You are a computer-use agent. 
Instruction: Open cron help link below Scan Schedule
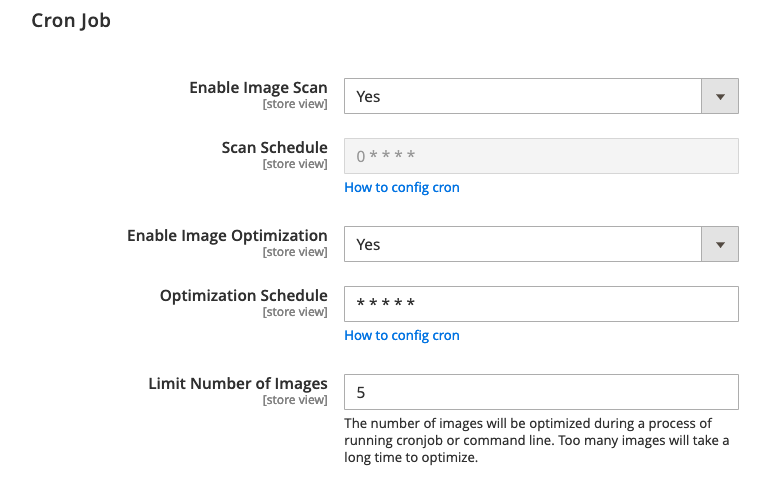402,187
